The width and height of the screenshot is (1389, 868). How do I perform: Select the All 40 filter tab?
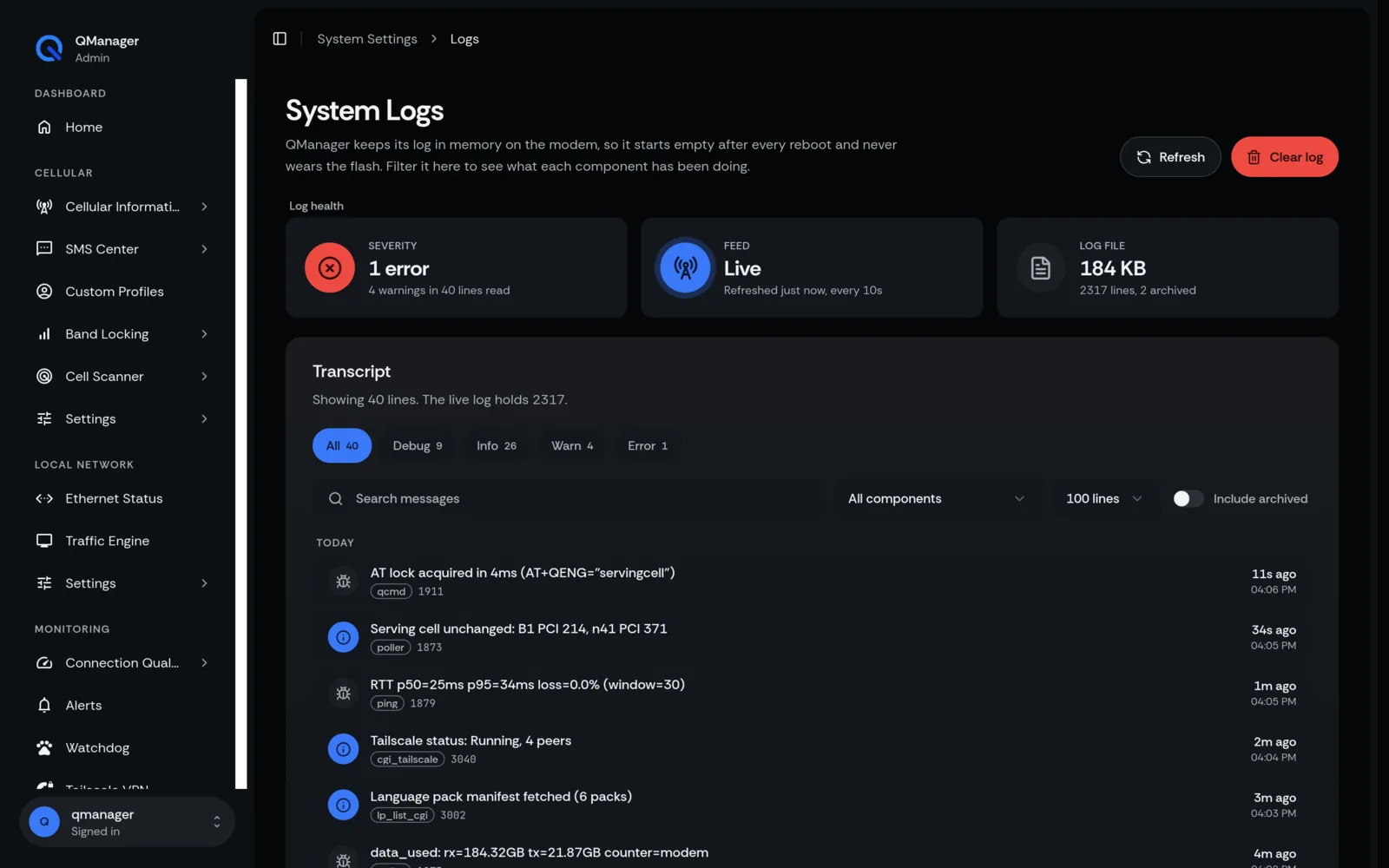pyautogui.click(x=342, y=446)
